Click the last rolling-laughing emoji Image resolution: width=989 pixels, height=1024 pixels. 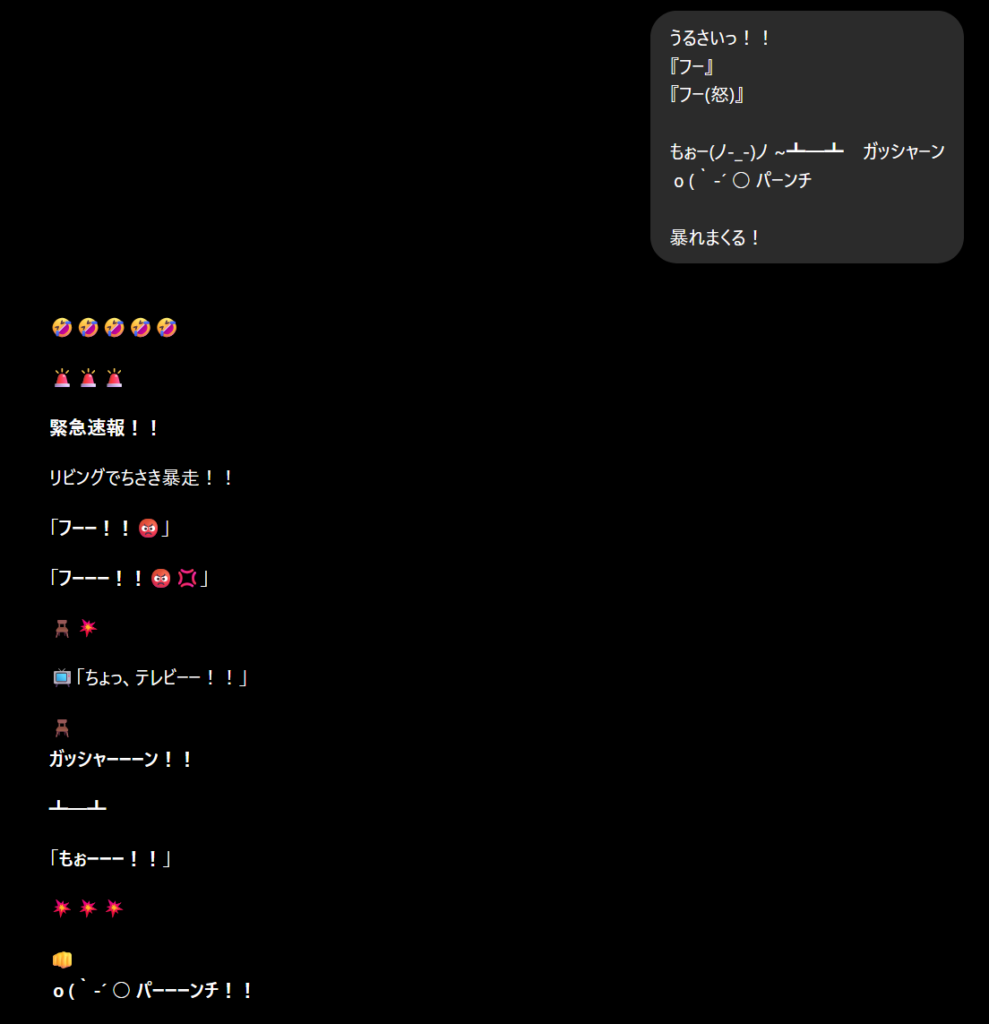point(167,327)
